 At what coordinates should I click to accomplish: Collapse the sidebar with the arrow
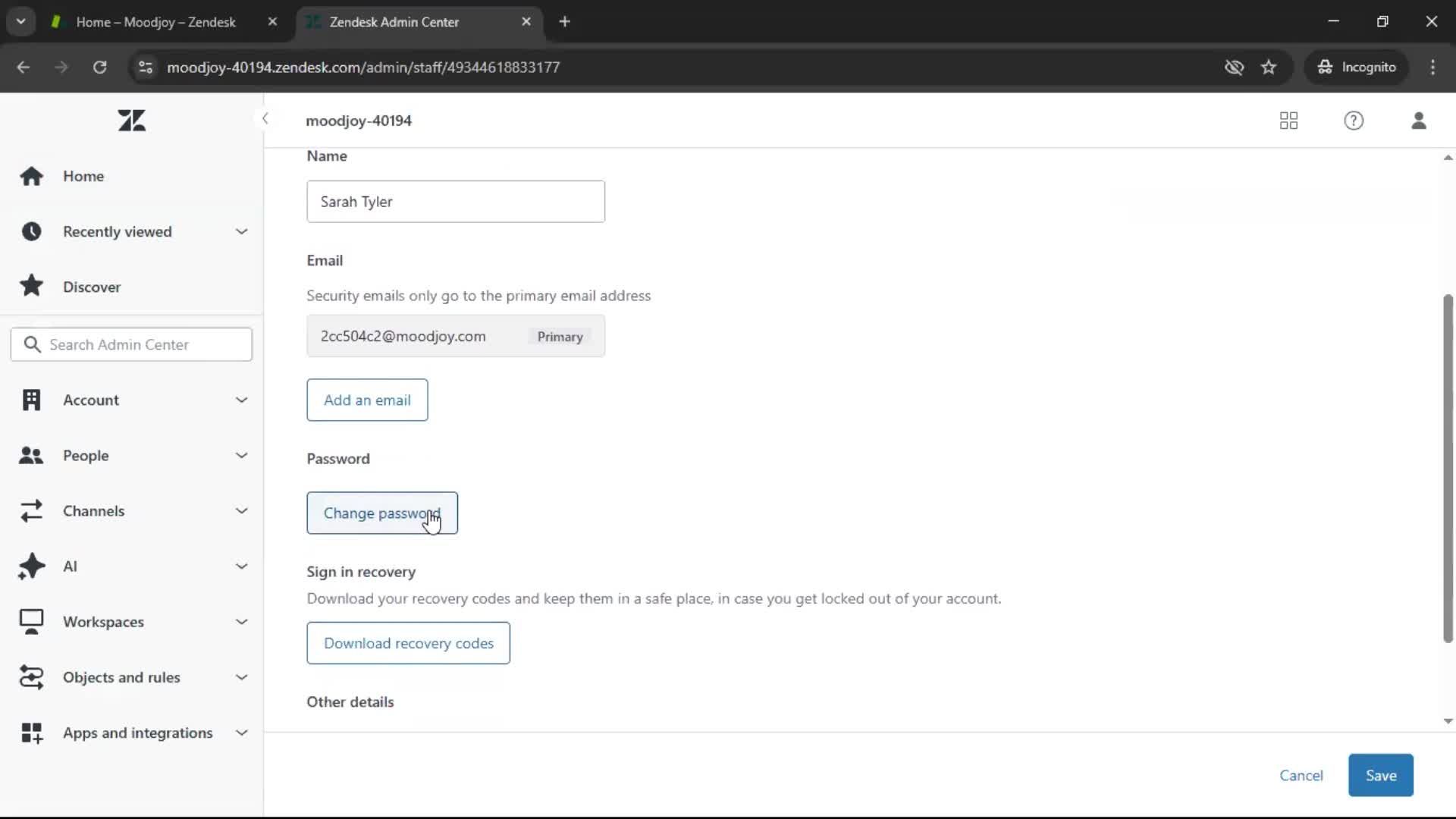pyautogui.click(x=265, y=118)
